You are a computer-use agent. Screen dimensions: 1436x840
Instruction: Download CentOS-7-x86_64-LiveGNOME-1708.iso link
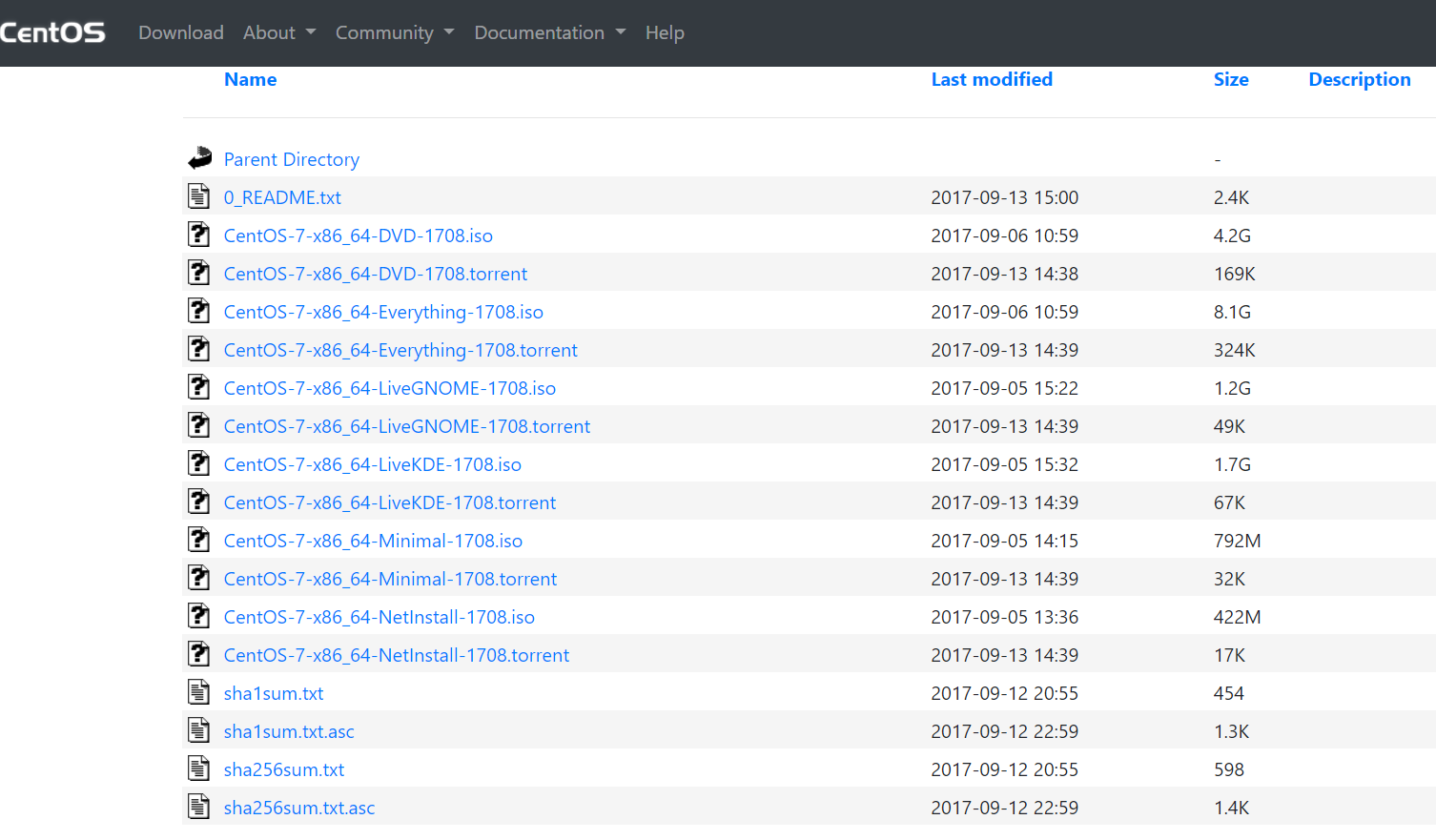(x=390, y=388)
